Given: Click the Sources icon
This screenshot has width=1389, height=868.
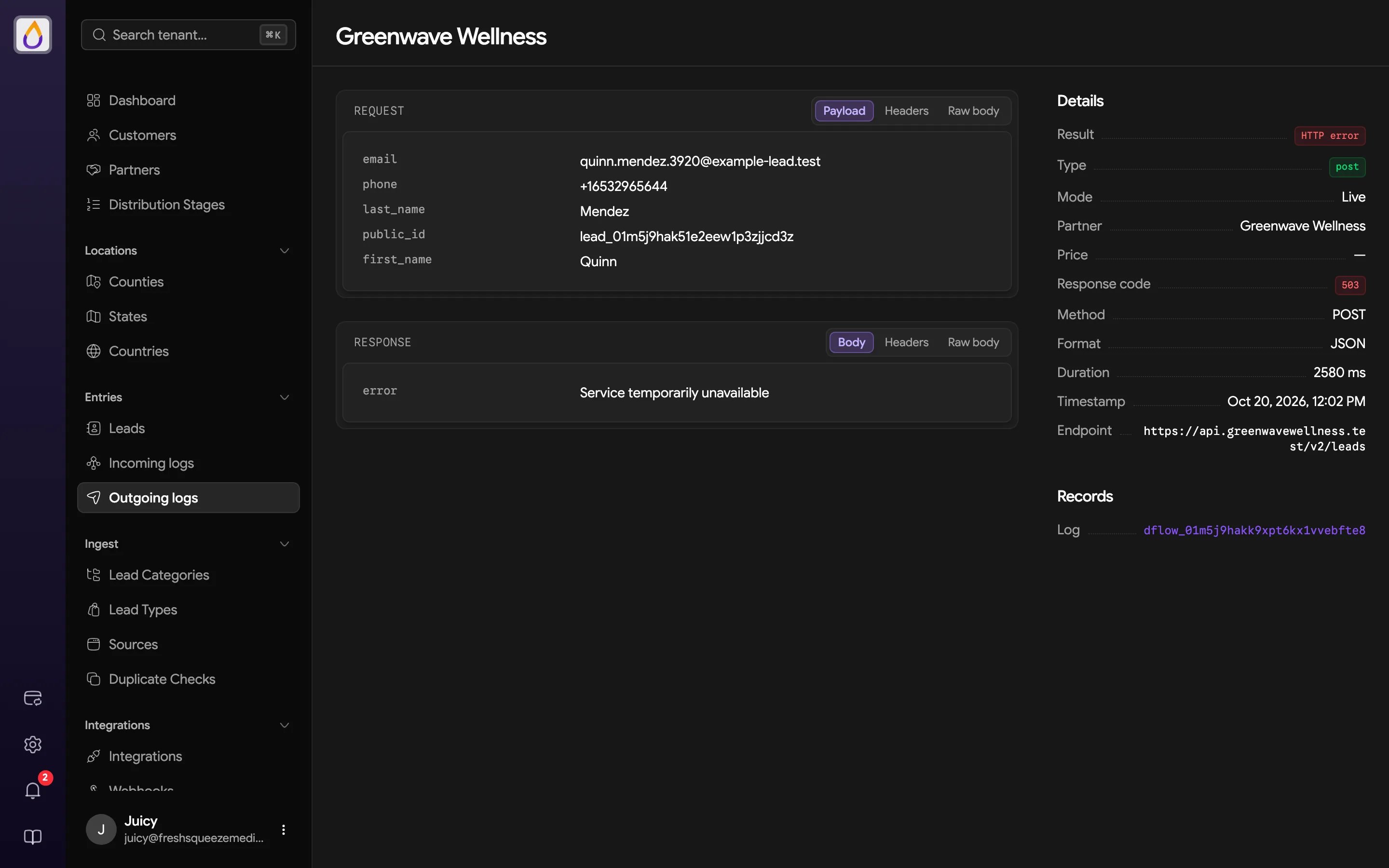Looking at the screenshot, I should click(94, 644).
